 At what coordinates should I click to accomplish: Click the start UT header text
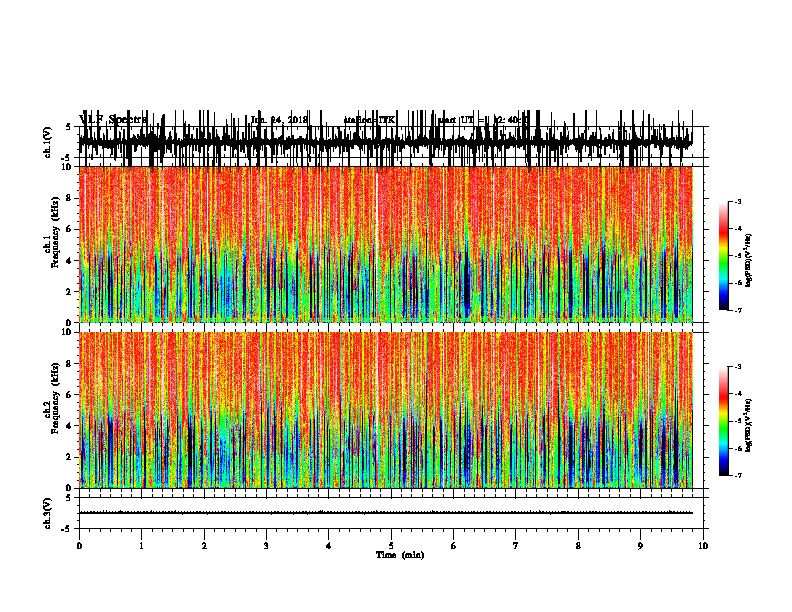pyautogui.click(x=482, y=120)
